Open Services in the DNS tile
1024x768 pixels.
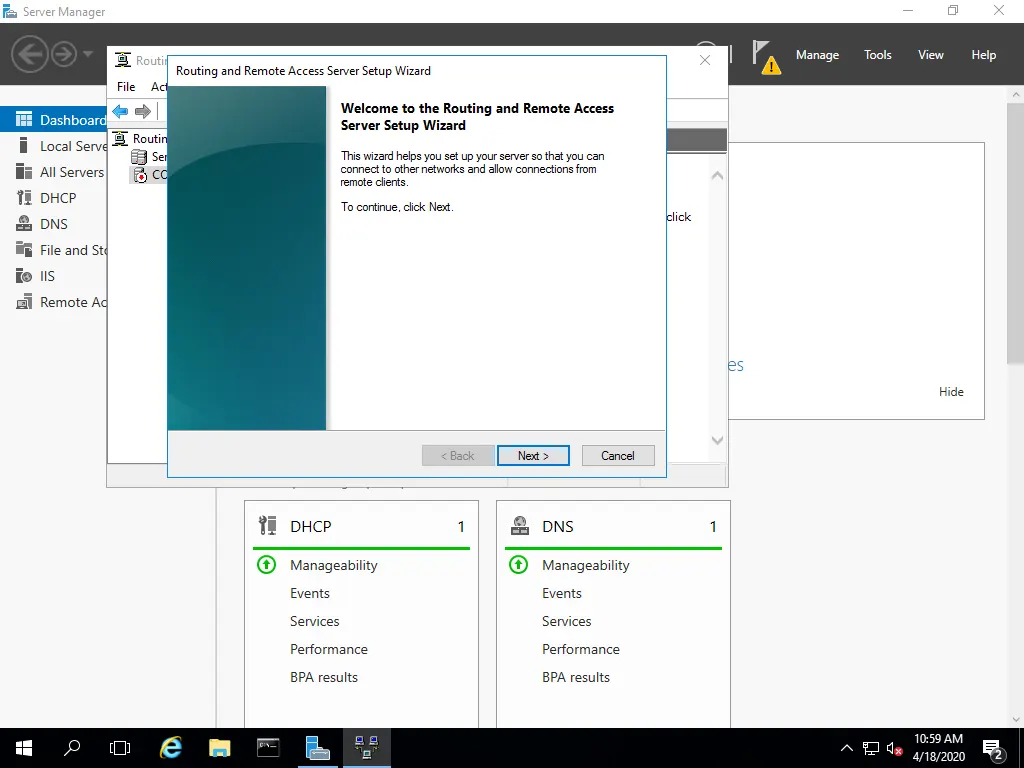(567, 621)
